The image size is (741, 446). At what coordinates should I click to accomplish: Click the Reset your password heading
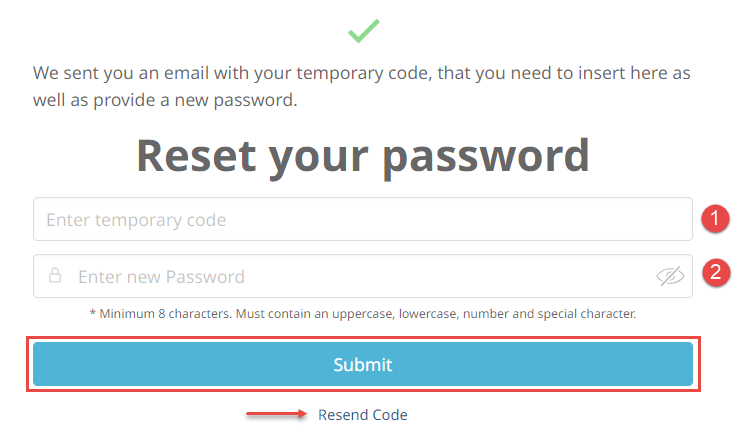363,157
